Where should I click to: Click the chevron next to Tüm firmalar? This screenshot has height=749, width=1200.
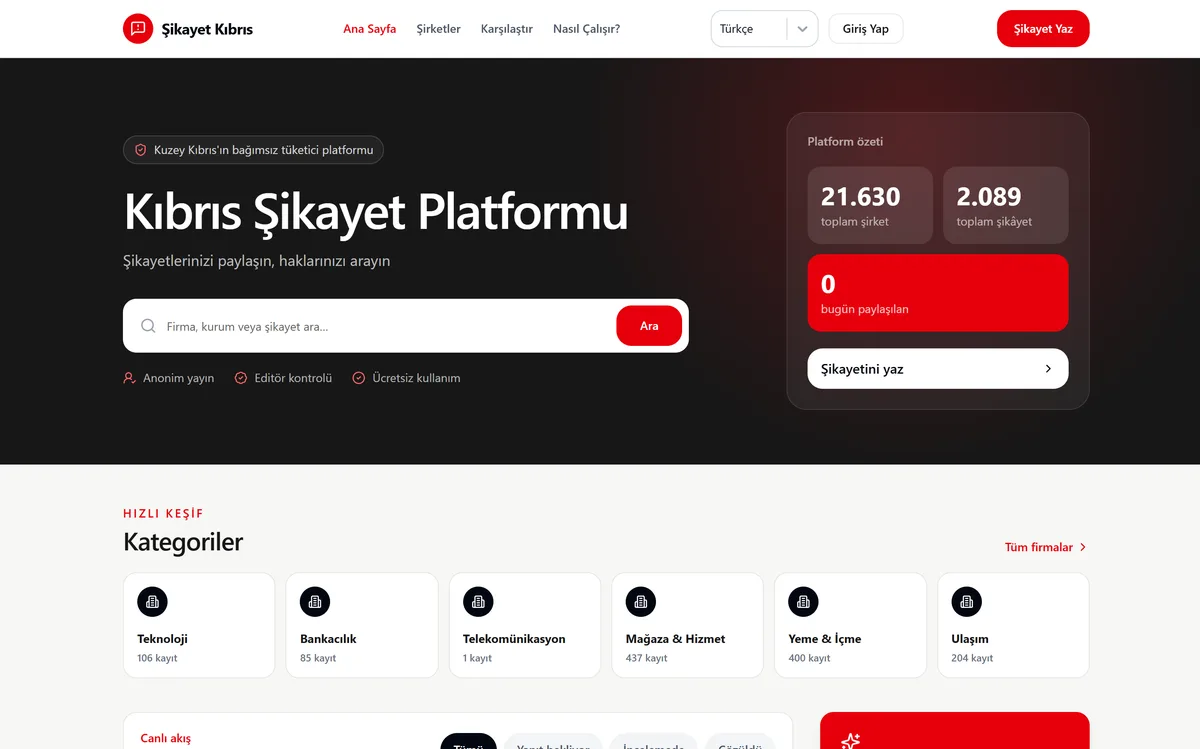(1083, 547)
